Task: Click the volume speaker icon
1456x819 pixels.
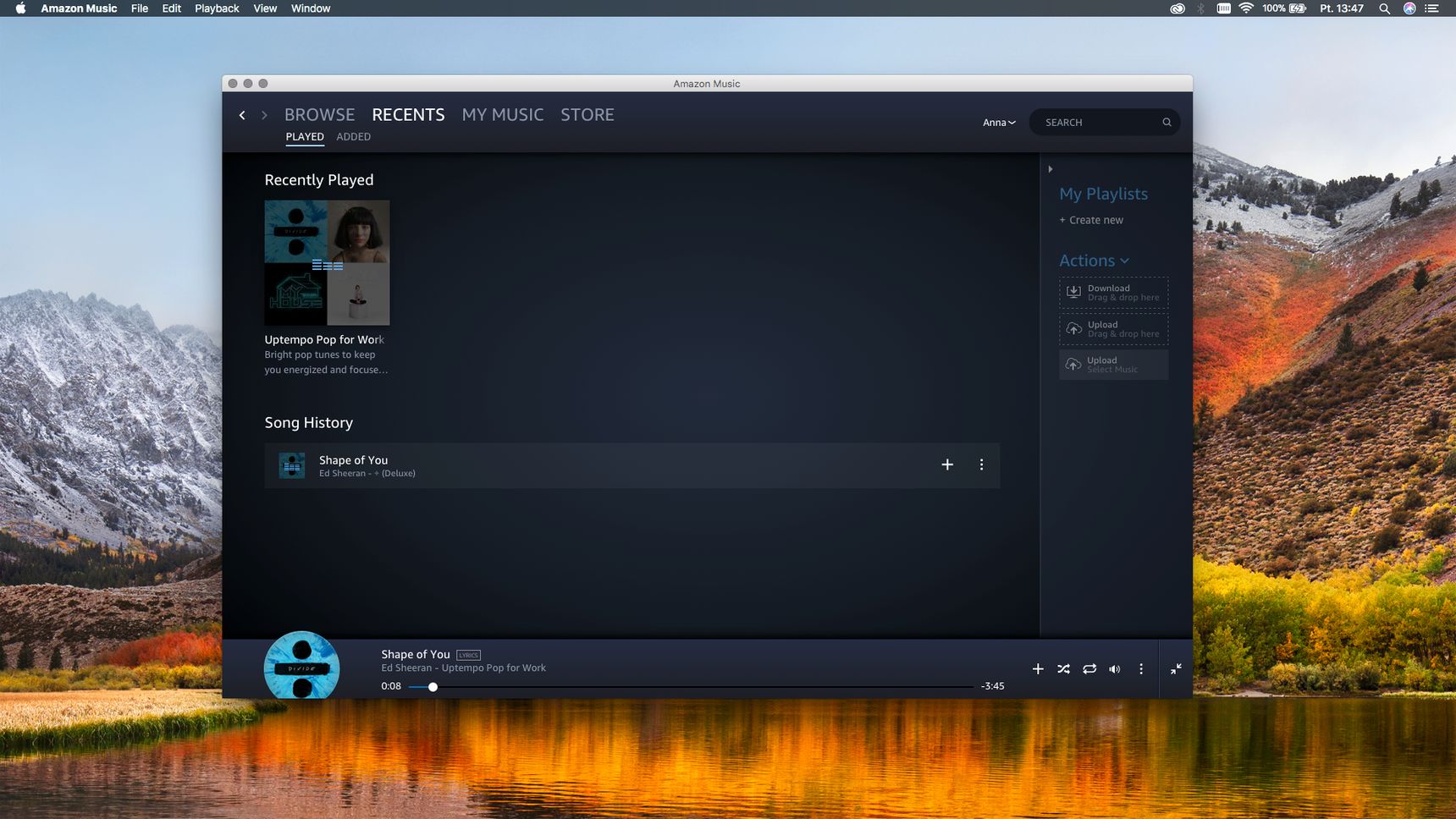Action: click(1115, 669)
